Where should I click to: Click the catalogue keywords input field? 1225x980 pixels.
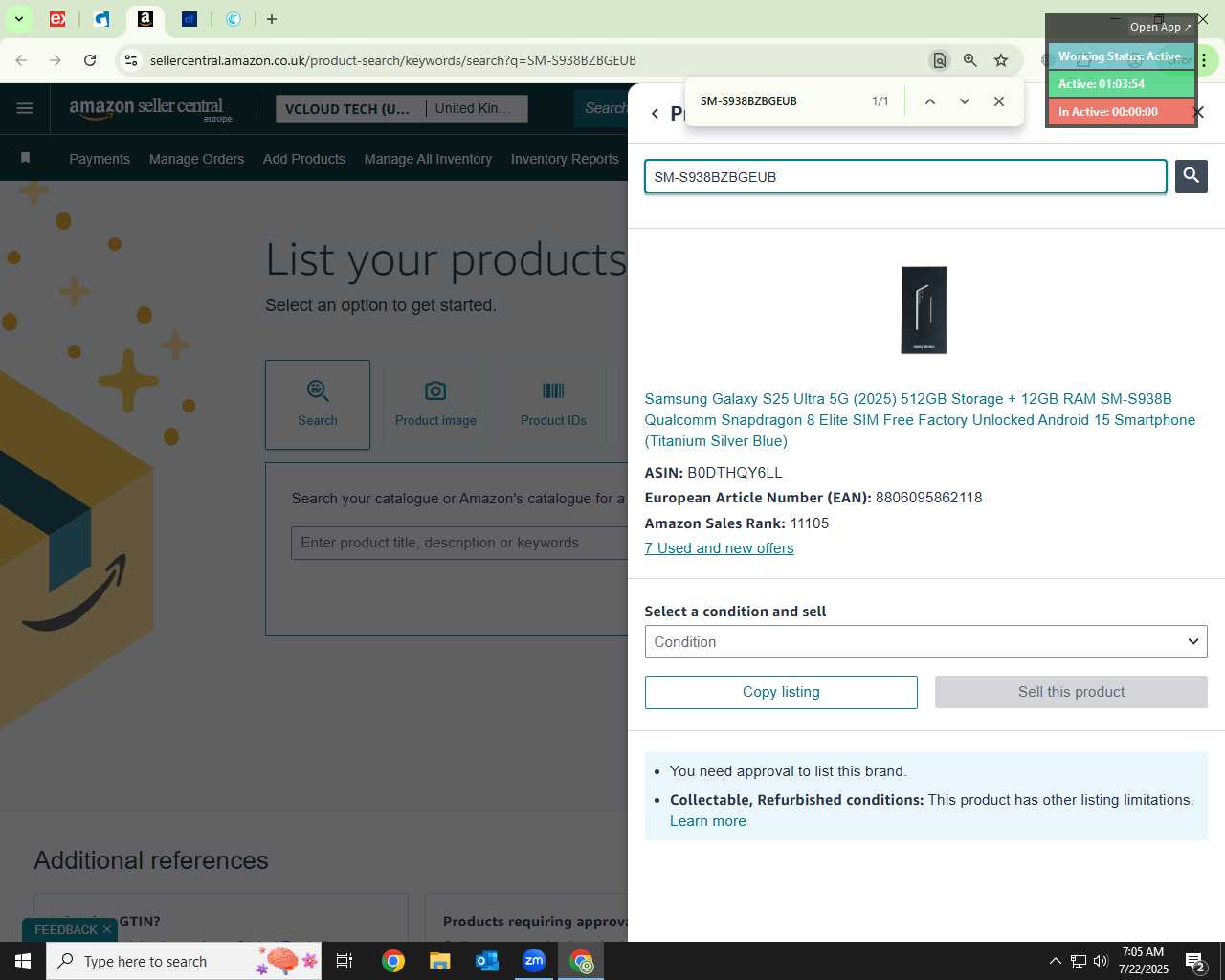[459, 543]
